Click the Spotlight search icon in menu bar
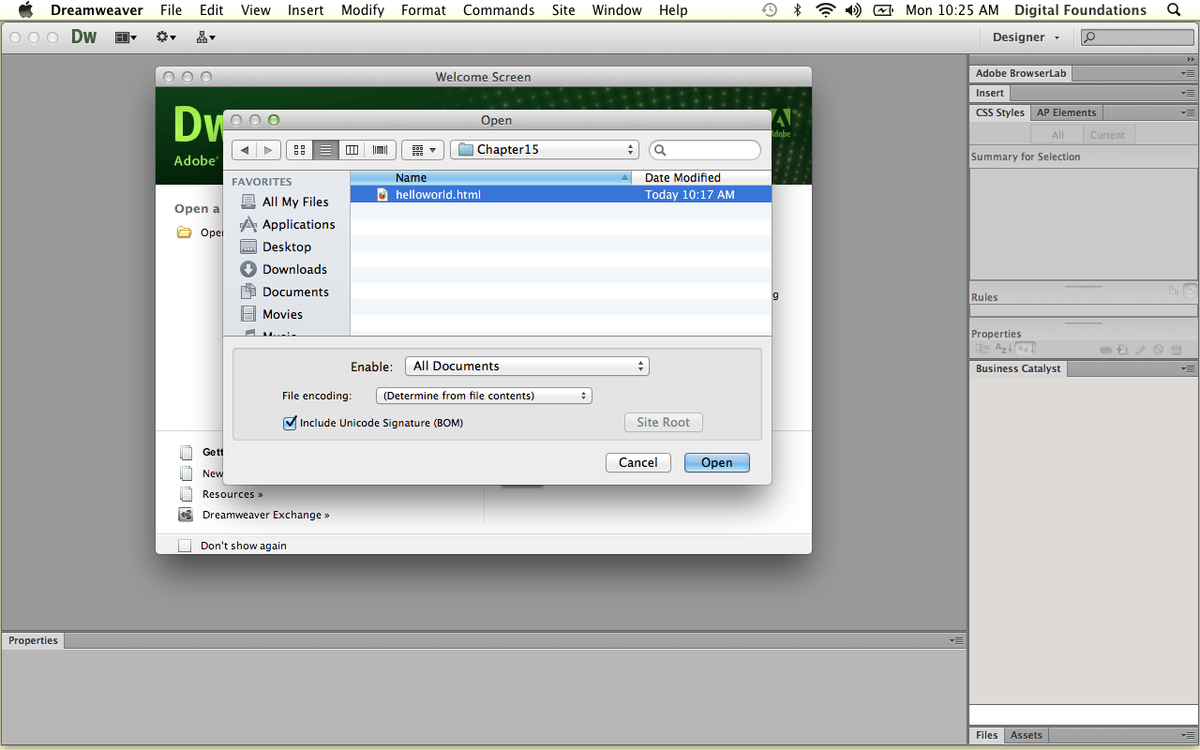 click(x=1173, y=10)
